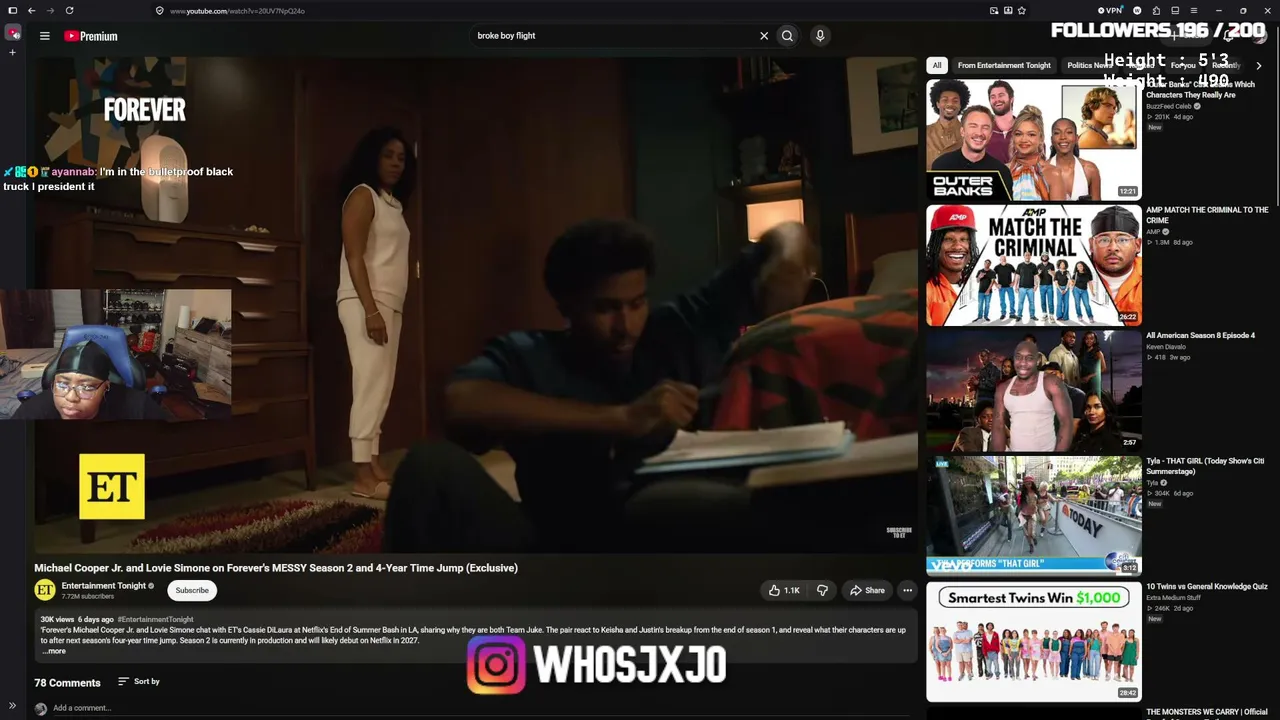Show more filter chips with right arrow
Viewport: 1280px width, 720px height.
(x=1258, y=66)
